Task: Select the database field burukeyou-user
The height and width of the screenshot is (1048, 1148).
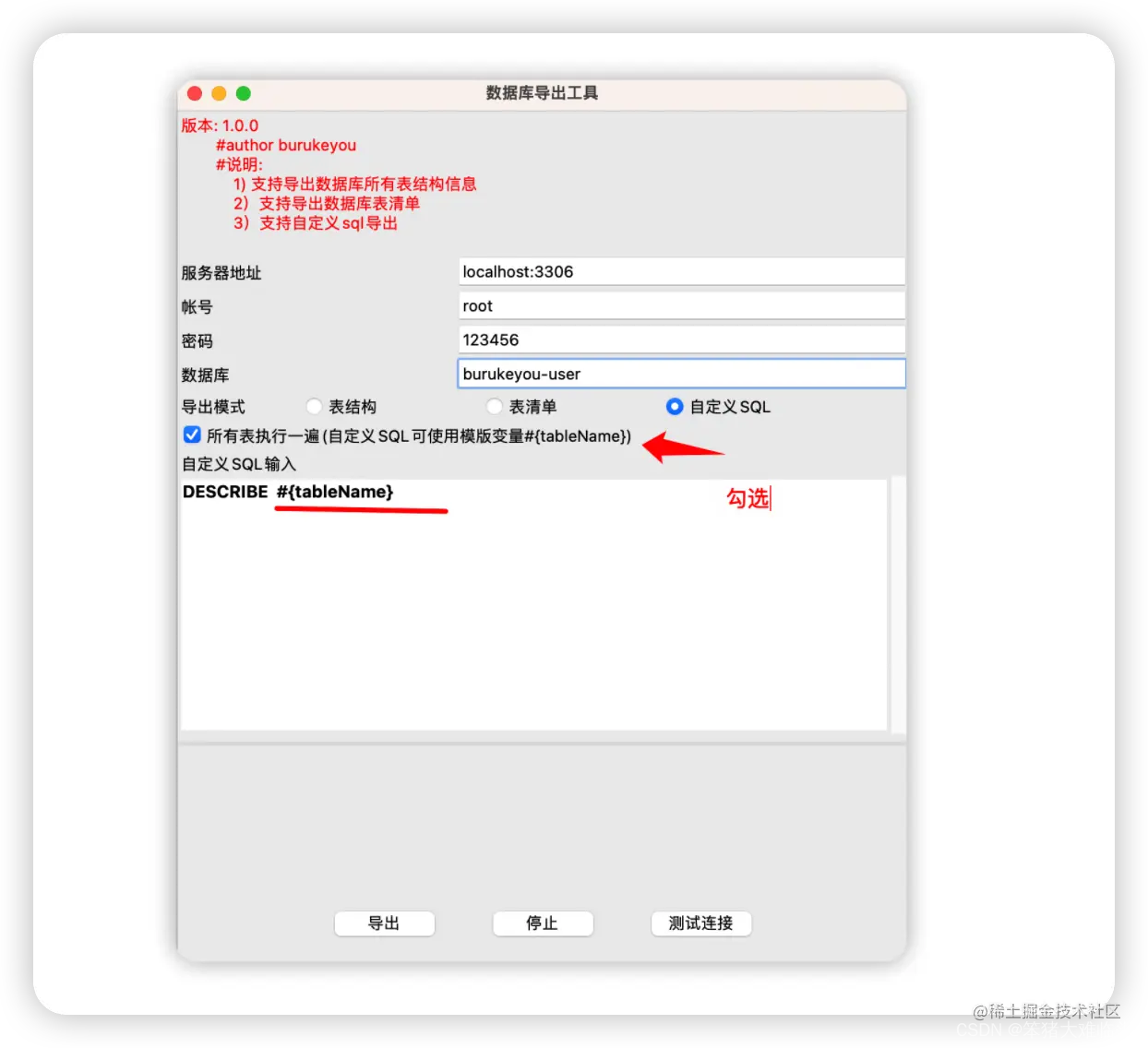Action: 681,374
